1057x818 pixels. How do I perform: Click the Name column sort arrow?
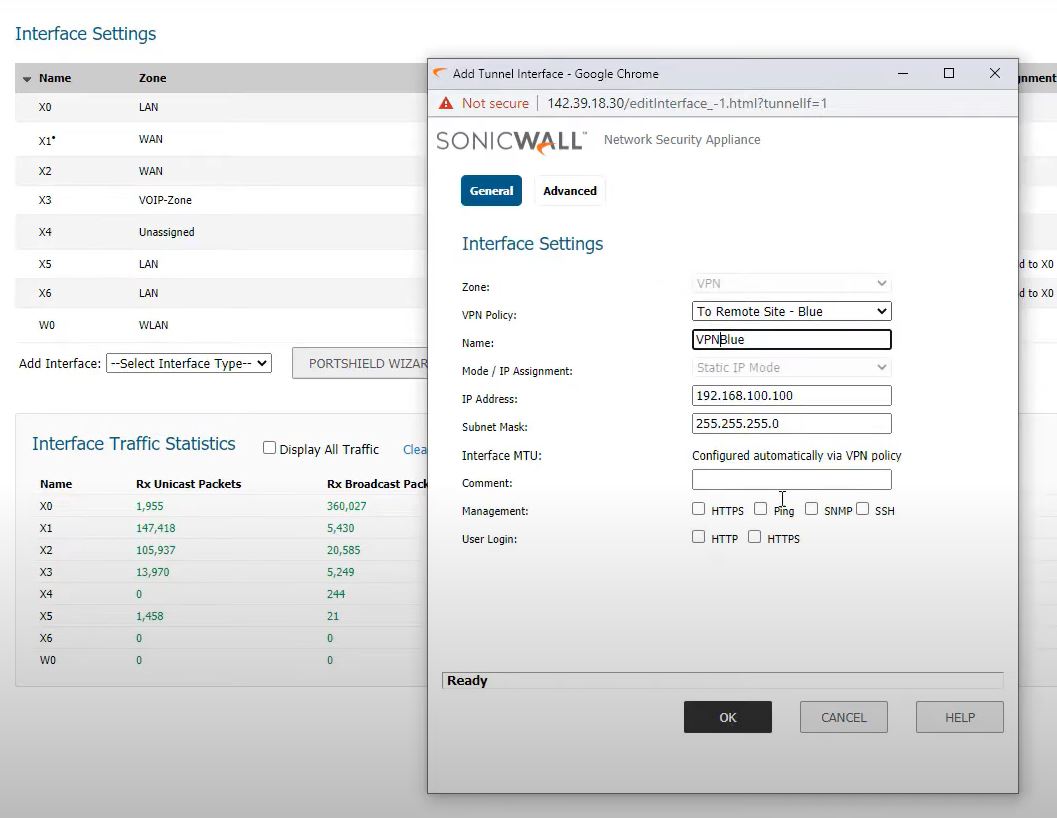[x=27, y=79]
